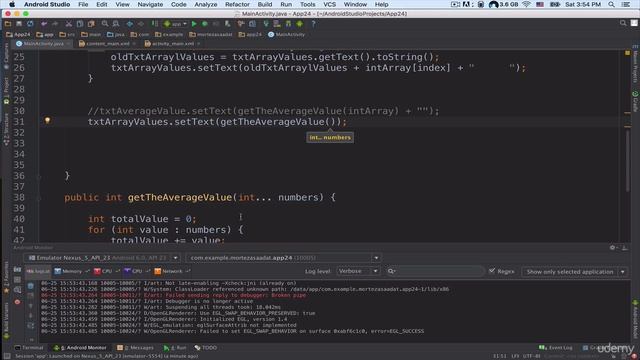Viewport: 640px width, 360px height.
Task: Click logcat search input field
Action: point(435,271)
